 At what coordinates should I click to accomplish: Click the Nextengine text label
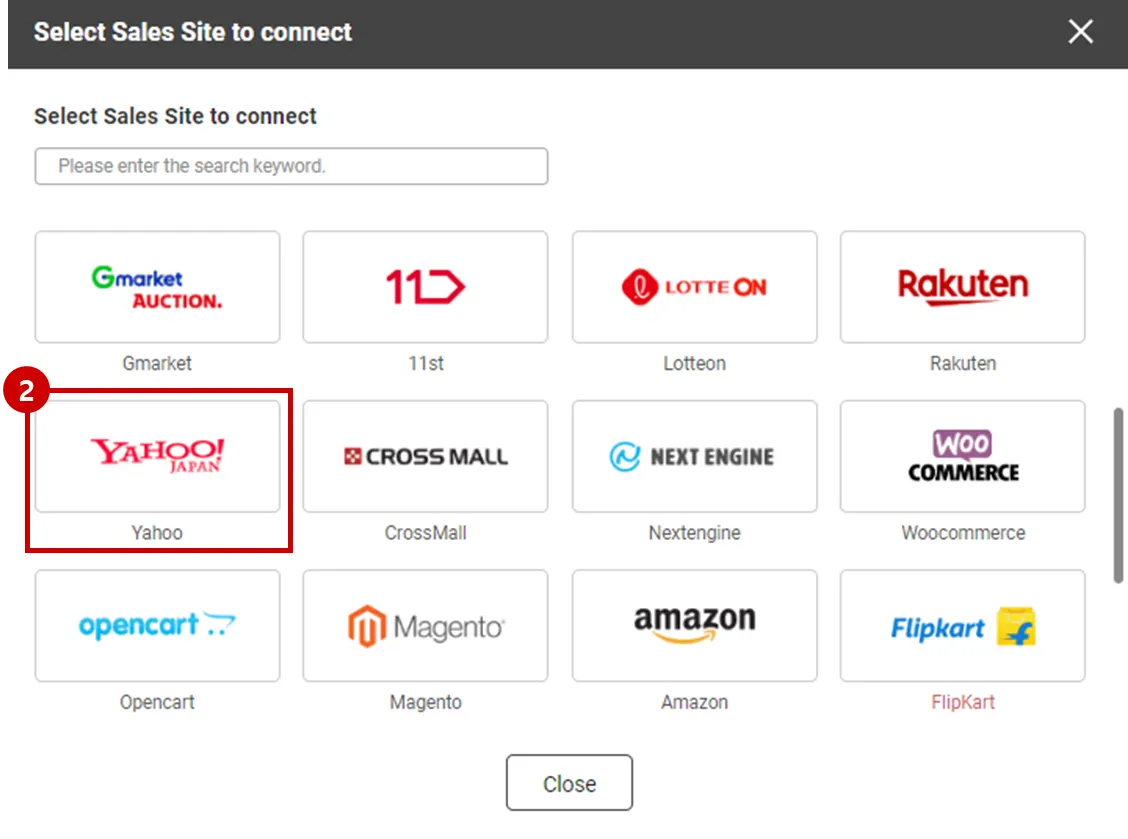coord(694,533)
